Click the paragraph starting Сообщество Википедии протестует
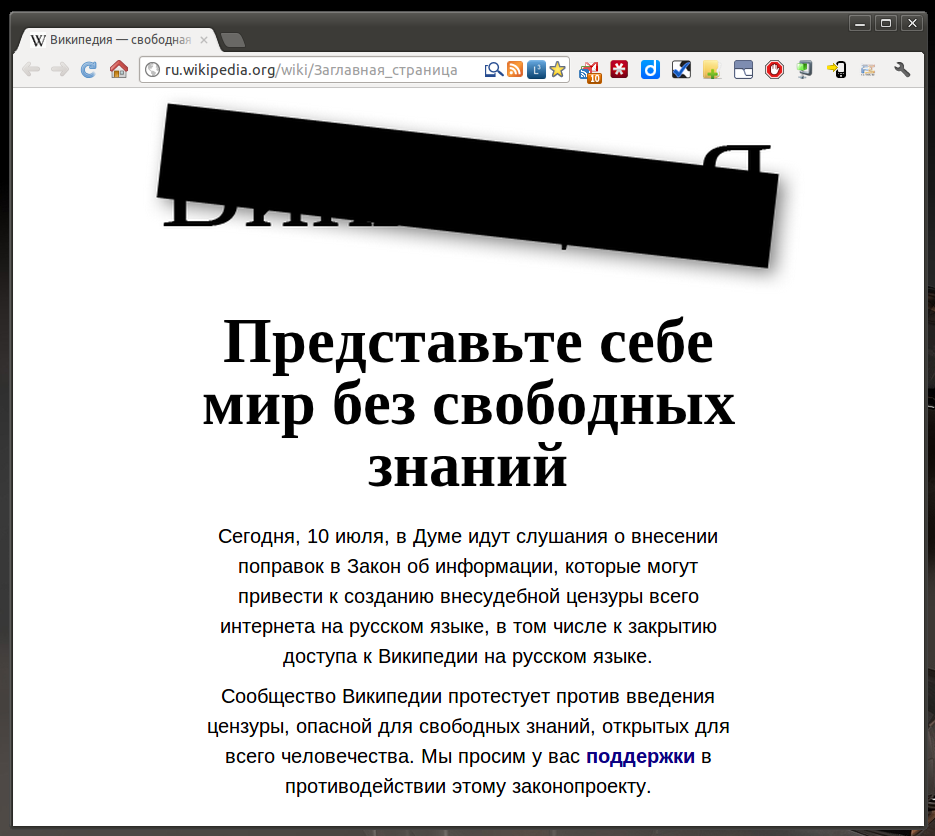The image size is (935, 836). [468, 741]
